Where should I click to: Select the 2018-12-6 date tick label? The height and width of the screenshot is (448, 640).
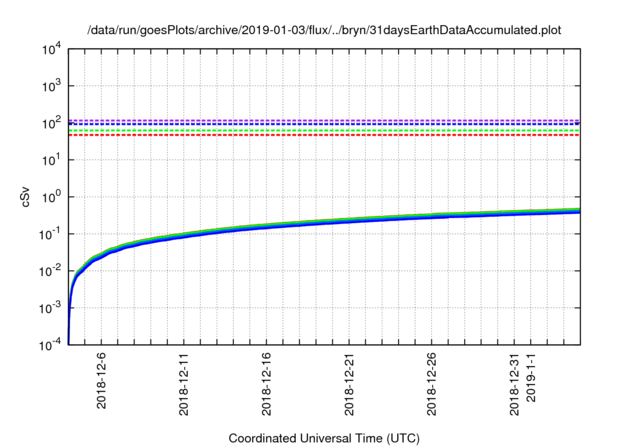click(101, 381)
